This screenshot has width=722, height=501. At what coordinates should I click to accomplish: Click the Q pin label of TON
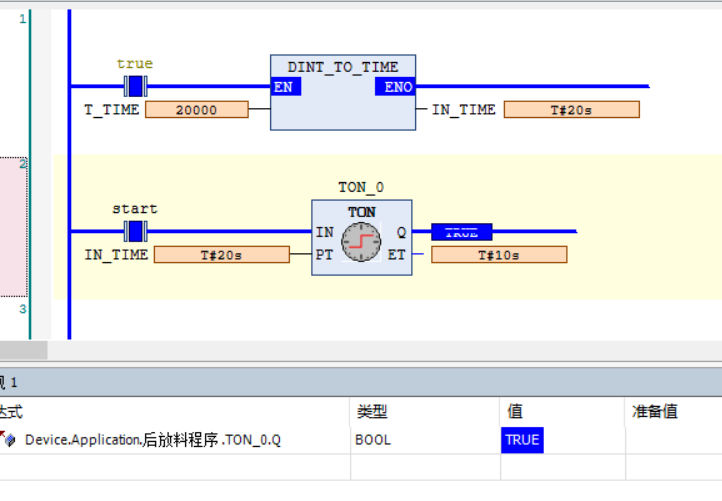(402, 232)
